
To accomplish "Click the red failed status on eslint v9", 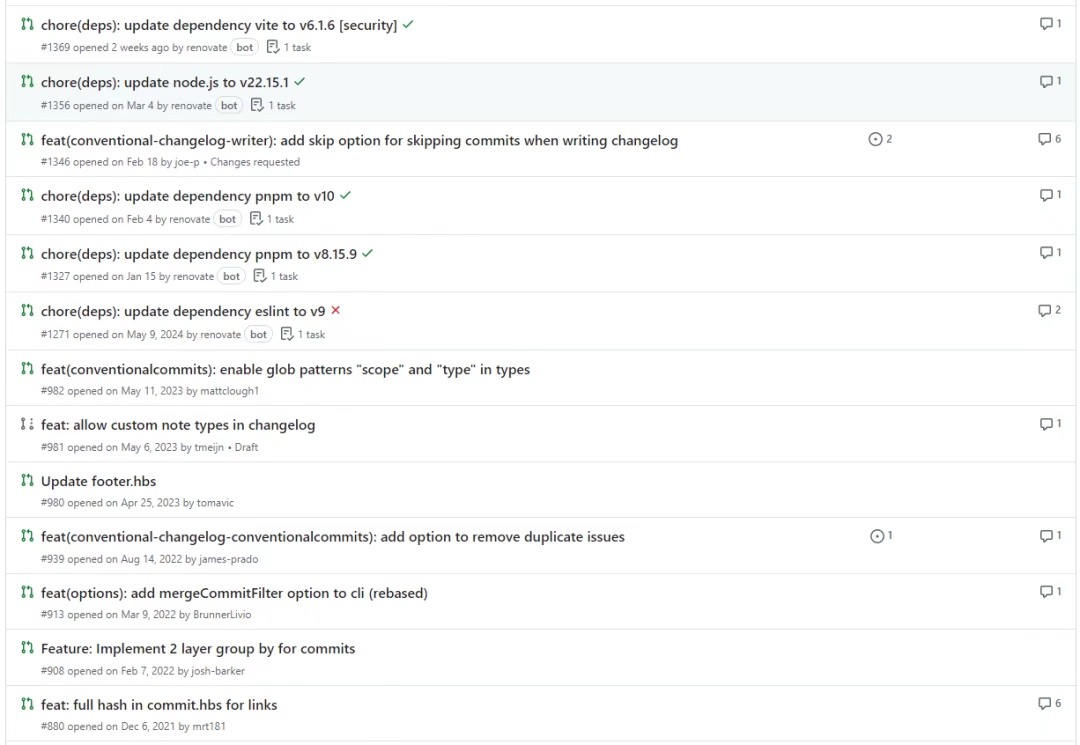I will [x=335, y=311].
